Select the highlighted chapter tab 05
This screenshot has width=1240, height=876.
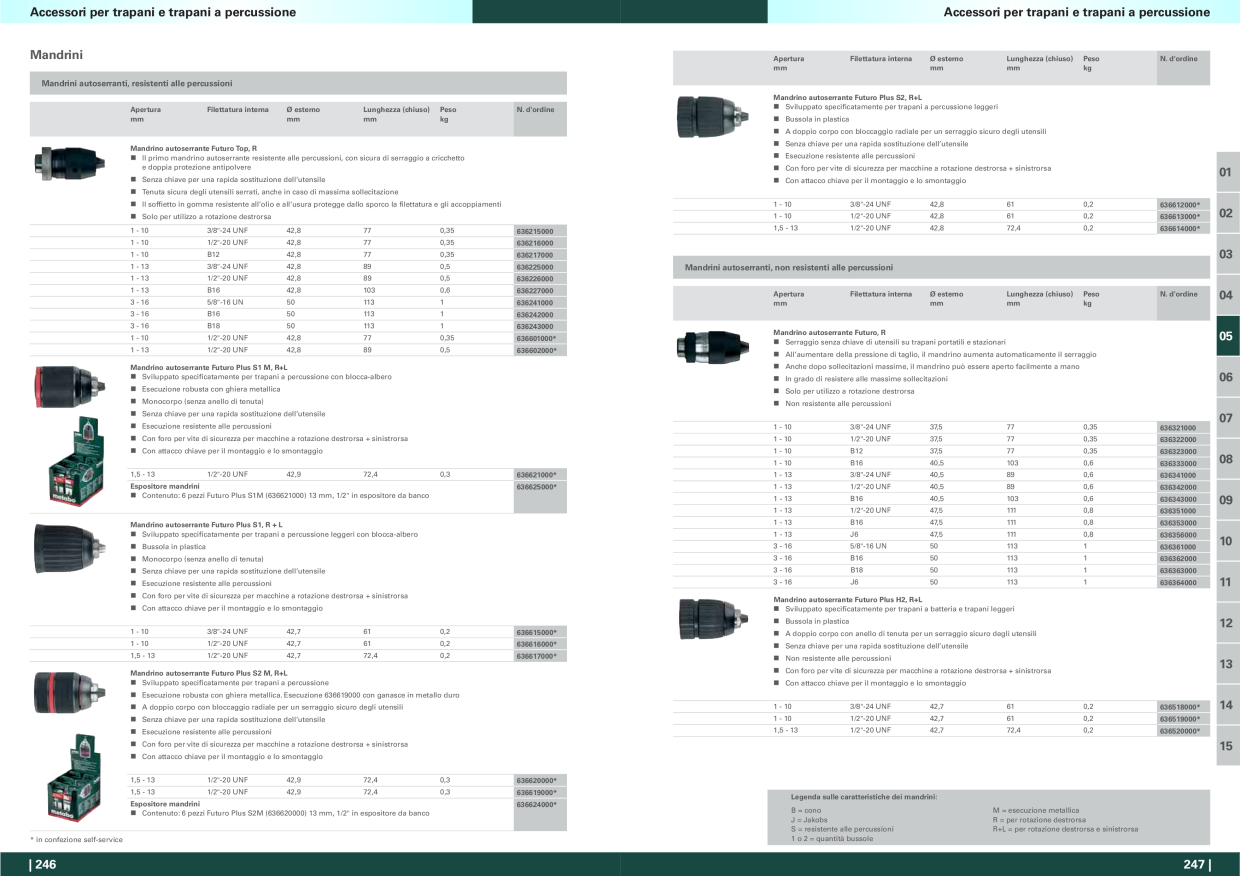[x=1227, y=336]
